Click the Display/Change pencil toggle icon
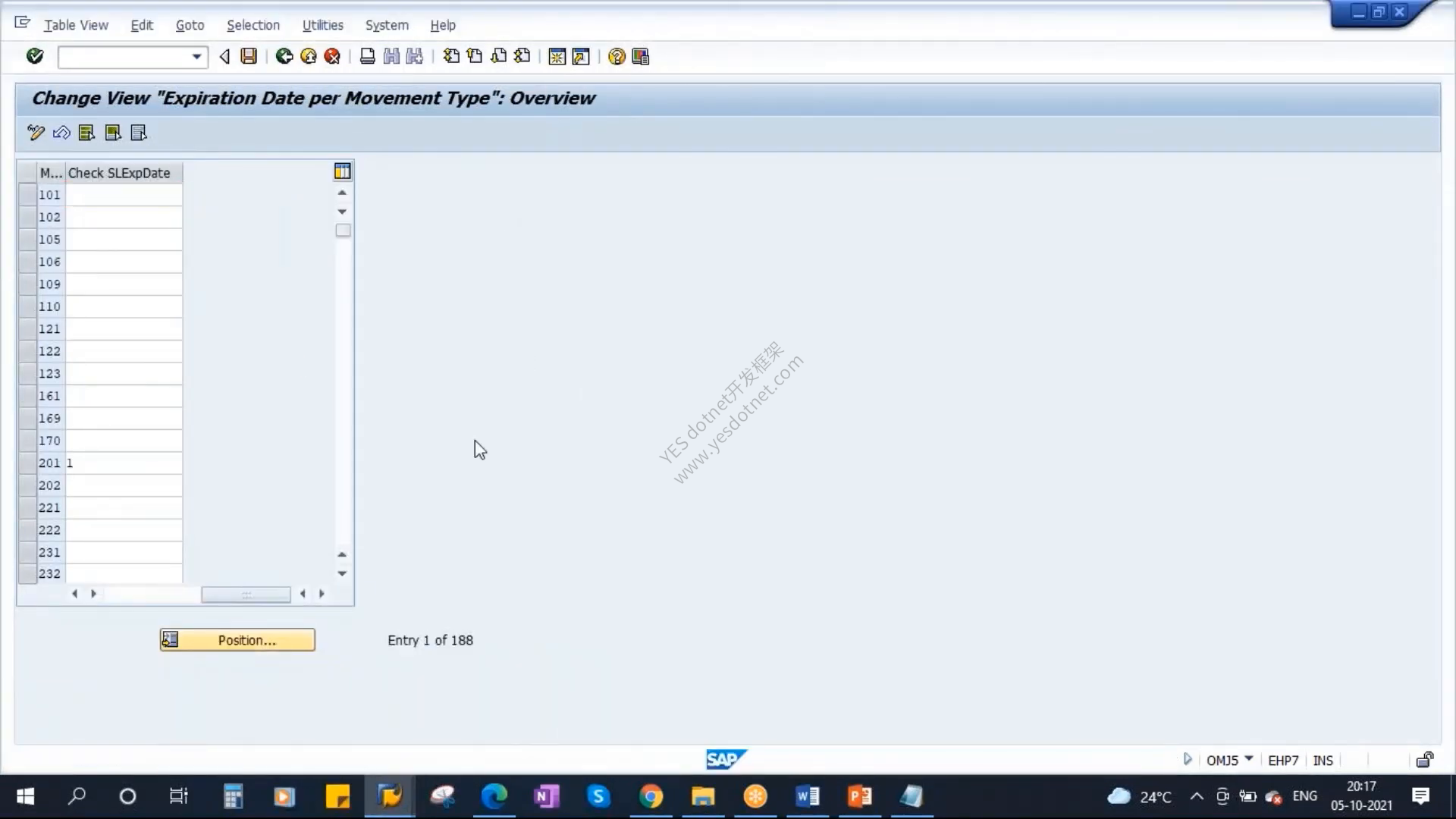 click(x=36, y=133)
